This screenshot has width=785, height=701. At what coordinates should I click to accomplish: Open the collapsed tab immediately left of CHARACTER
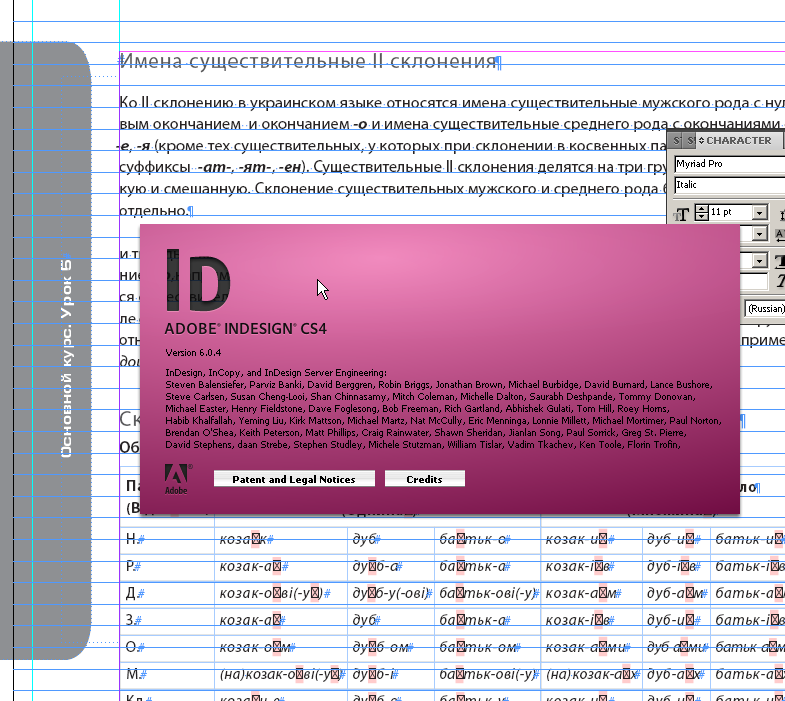690,141
